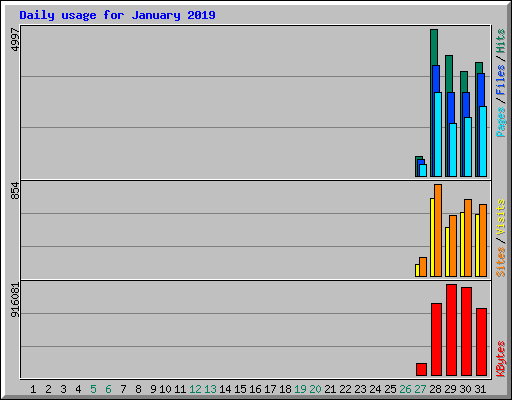
Task: Click the 4997 axis value label
Action: [15, 40]
